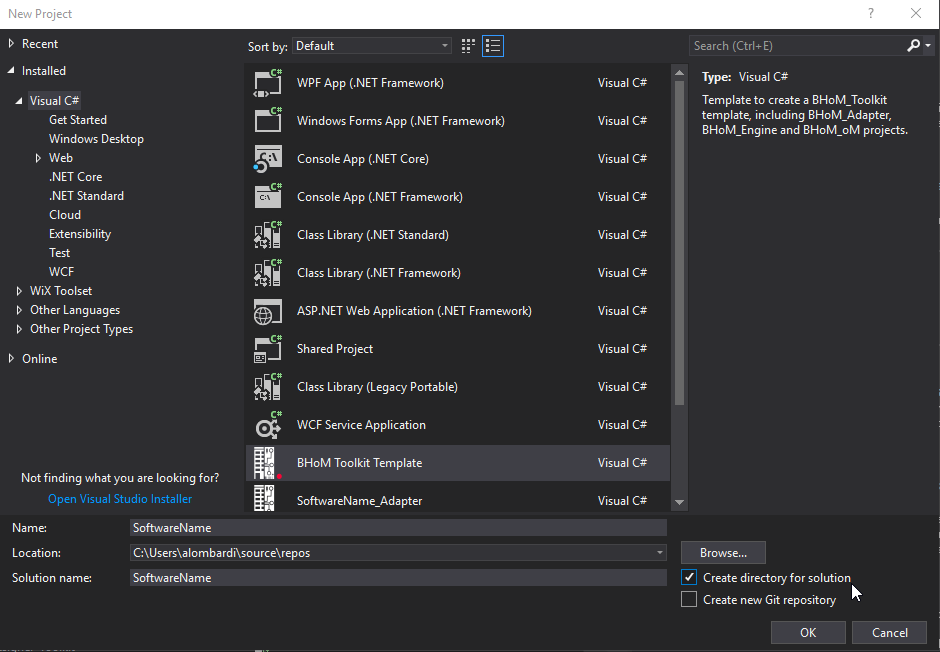Select Windows Forms App (.NET Framework) text
This screenshot has width=940, height=652.
(400, 120)
